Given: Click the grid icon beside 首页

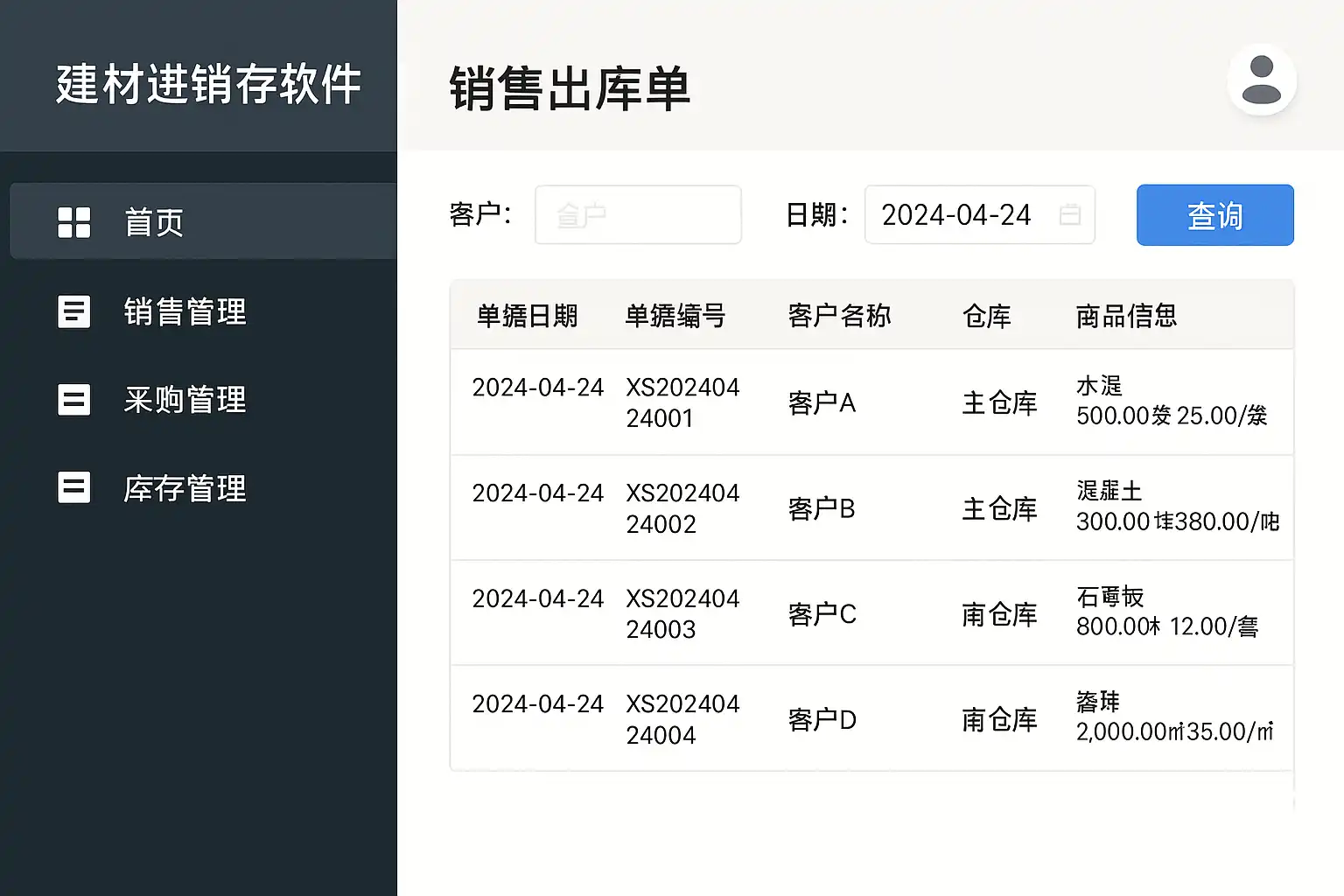Looking at the screenshot, I should 73,222.
